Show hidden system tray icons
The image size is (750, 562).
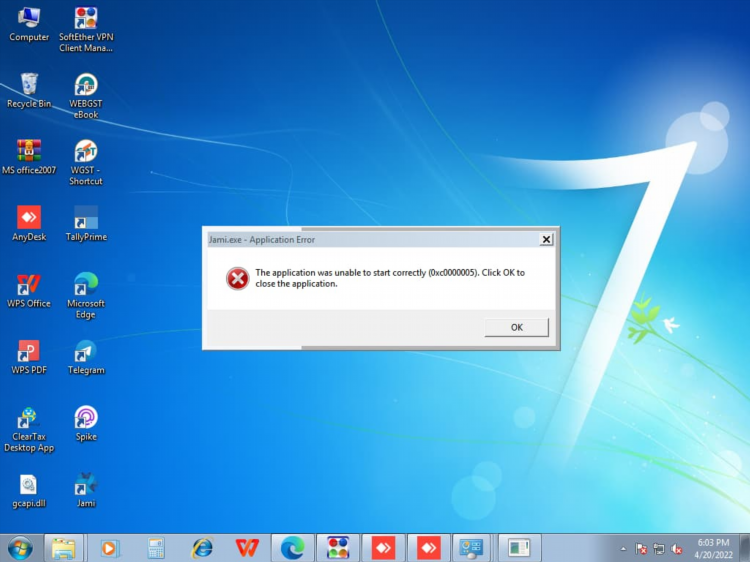(x=623, y=549)
